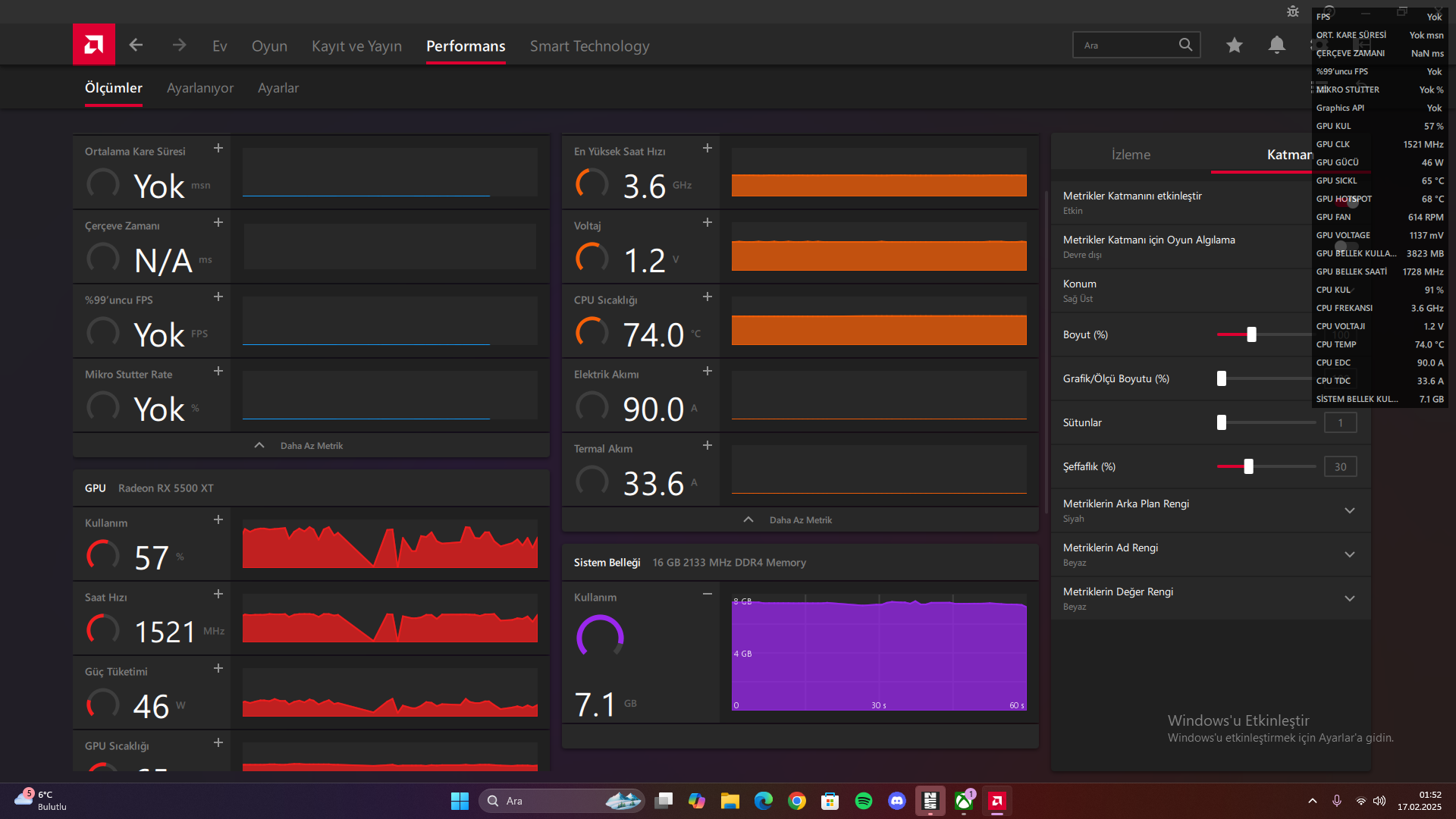
Task: Open the İzleme tab
Action: click(x=1131, y=155)
